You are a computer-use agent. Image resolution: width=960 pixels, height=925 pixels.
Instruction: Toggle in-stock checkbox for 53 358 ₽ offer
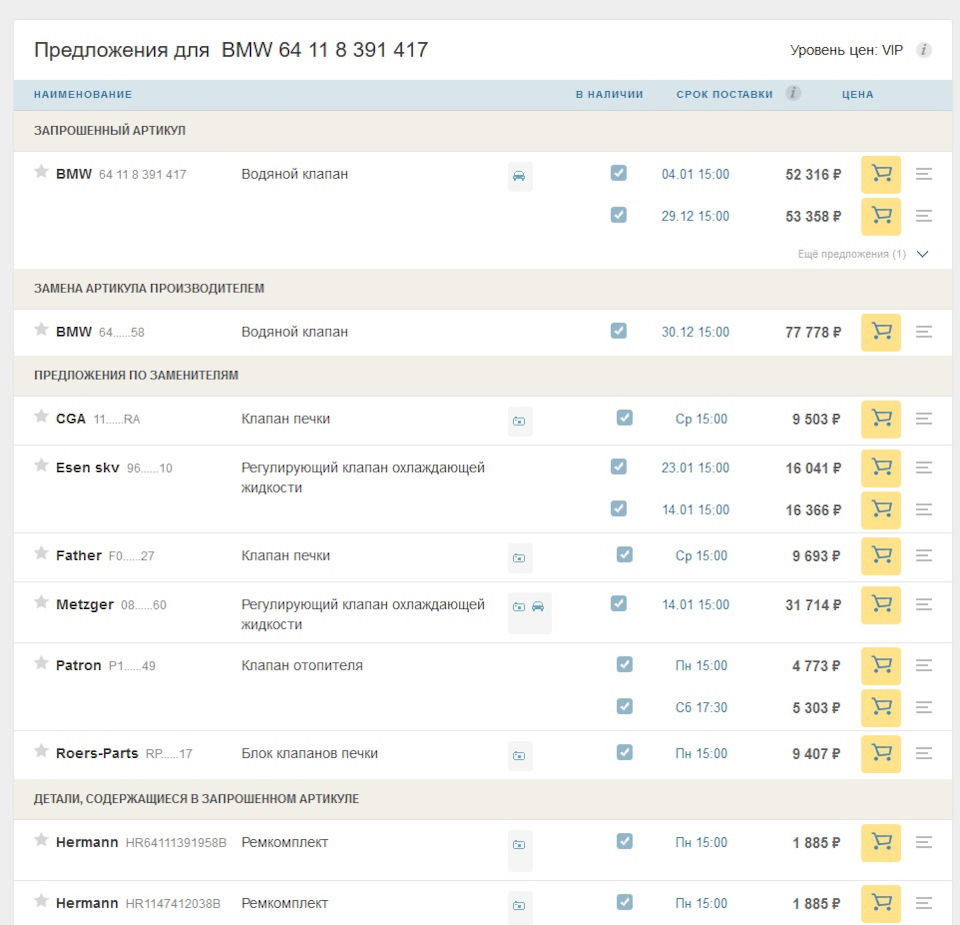point(618,215)
